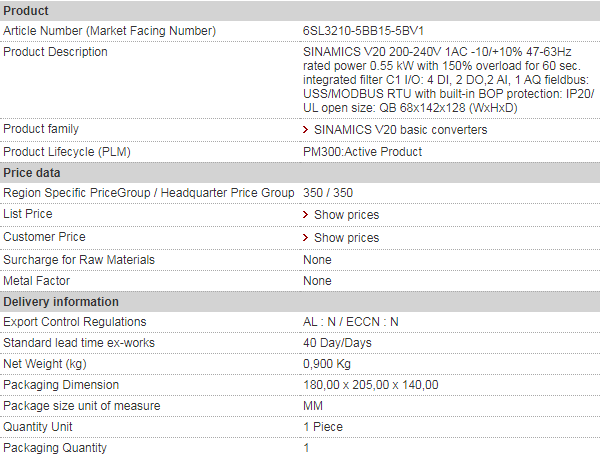Click the Price data section header
Viewport: 601px width, 456px height.
tap(300, 172)
